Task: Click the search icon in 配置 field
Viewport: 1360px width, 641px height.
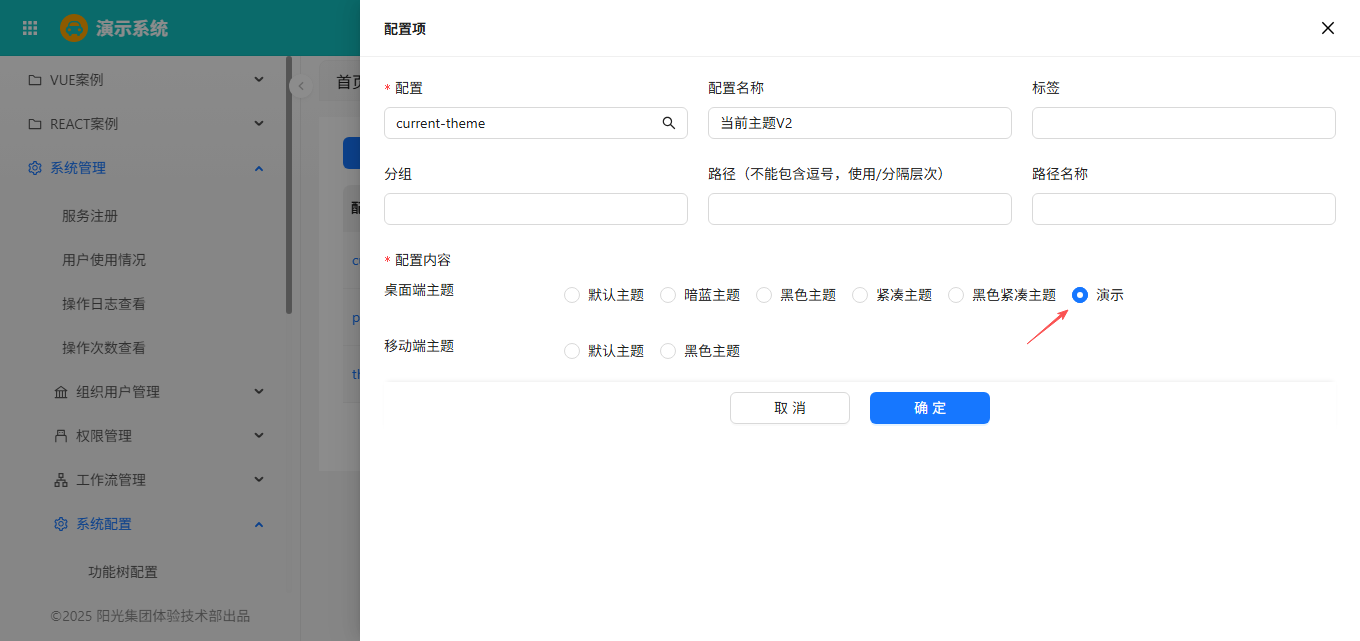Action: (669, 123)
